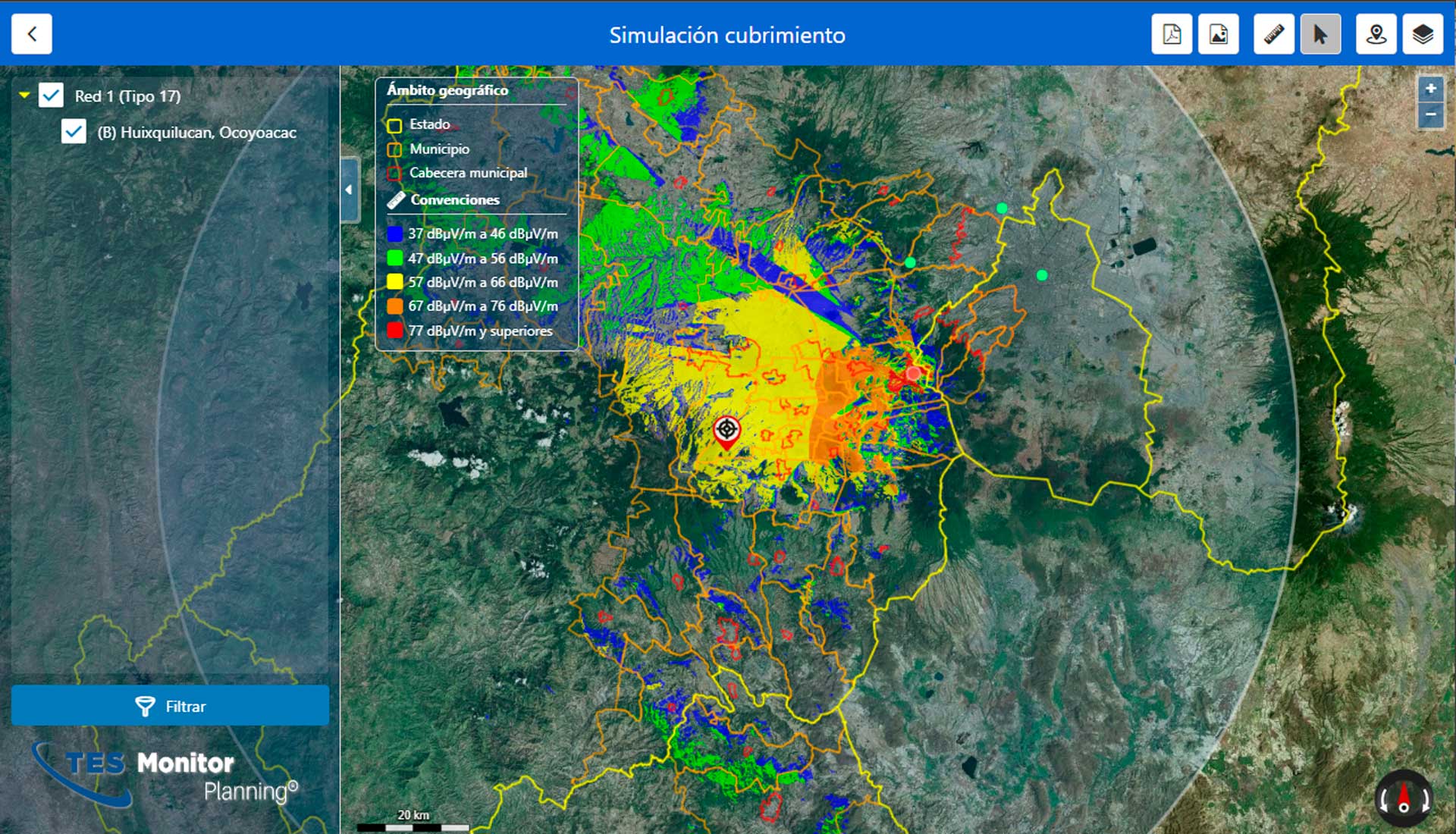Collapse the left side panel handle
Viewport: 1456px width, 834px height.
(349, 190)
